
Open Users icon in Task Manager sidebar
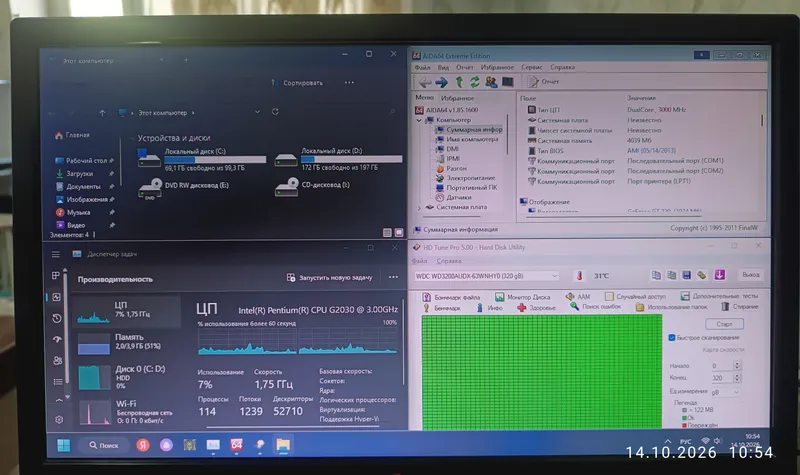pos(58,361)
